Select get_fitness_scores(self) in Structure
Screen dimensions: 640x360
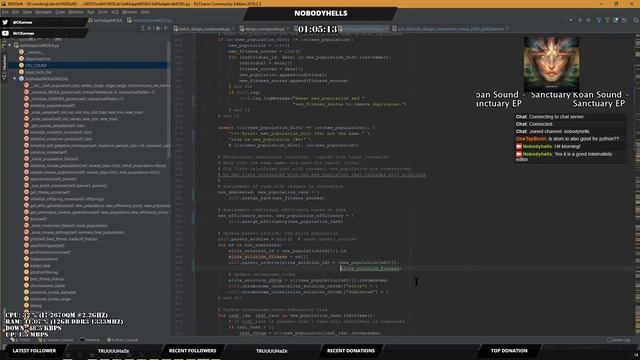point(47,192)
